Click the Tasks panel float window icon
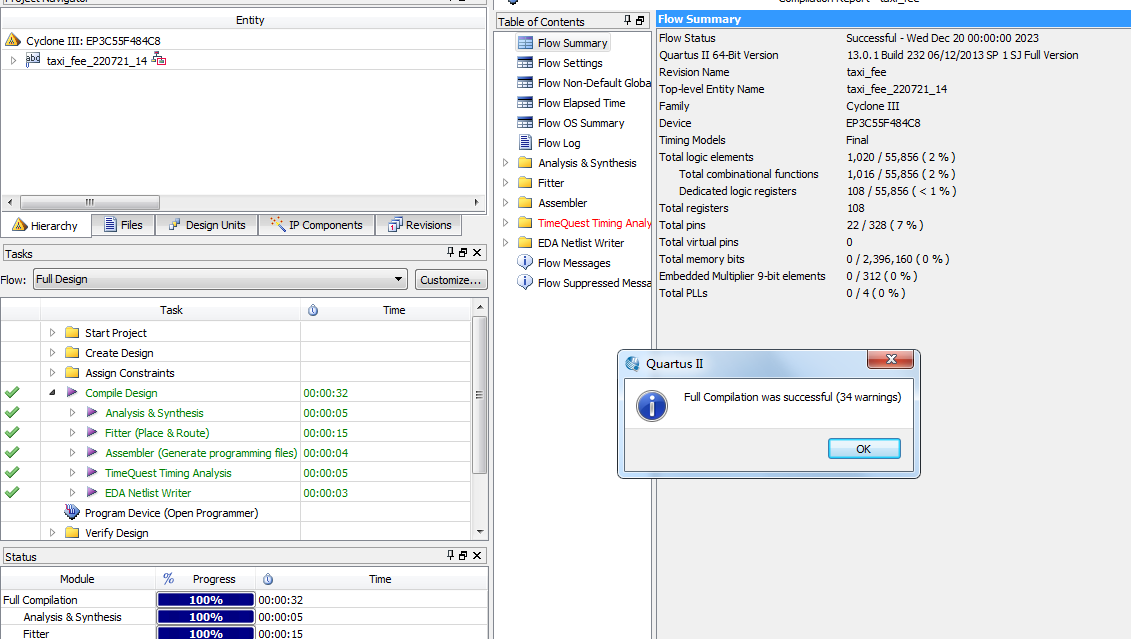The width and height of the screenshot is (1131, 639). [x=463, y=252]
